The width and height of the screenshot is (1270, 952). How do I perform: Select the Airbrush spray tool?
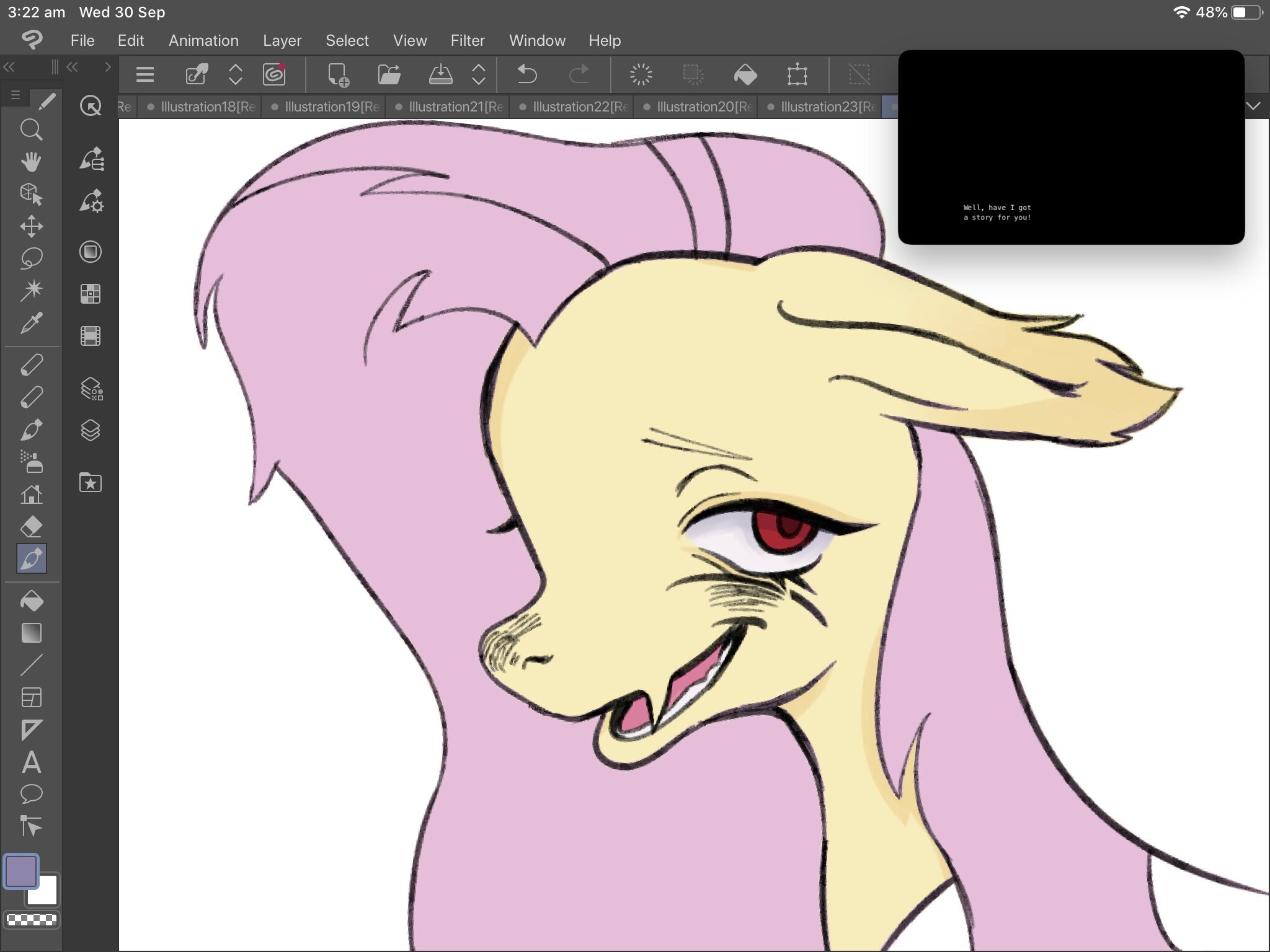pyautogui.click(x=31, y=462)
